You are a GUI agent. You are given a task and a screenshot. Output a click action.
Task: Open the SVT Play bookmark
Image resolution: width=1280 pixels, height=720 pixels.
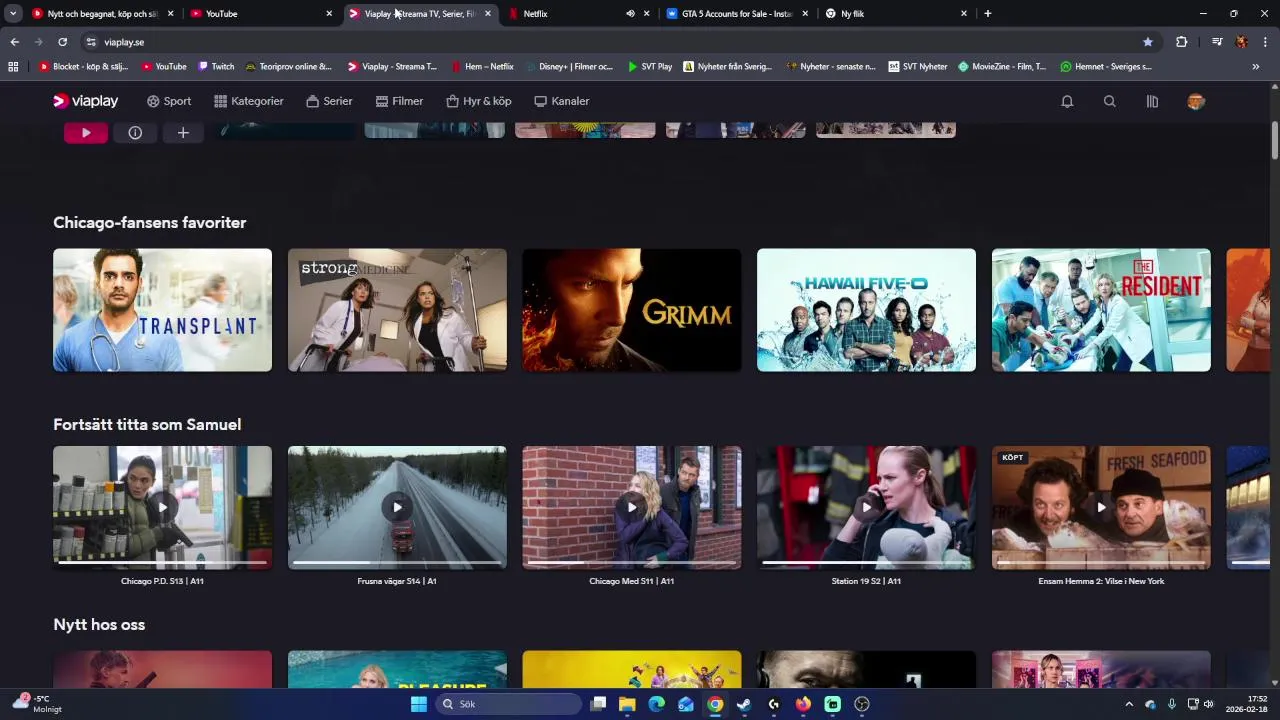[x=650, y=67]
